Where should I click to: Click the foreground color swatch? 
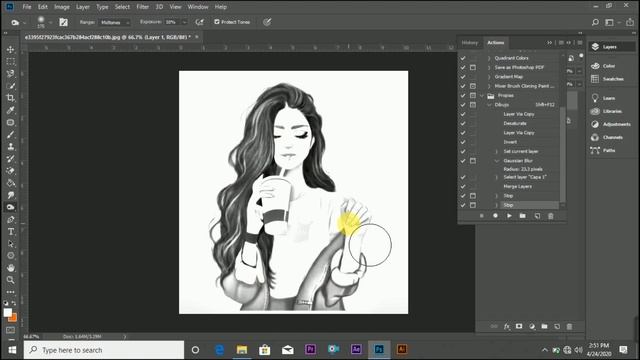click(7, 313)
